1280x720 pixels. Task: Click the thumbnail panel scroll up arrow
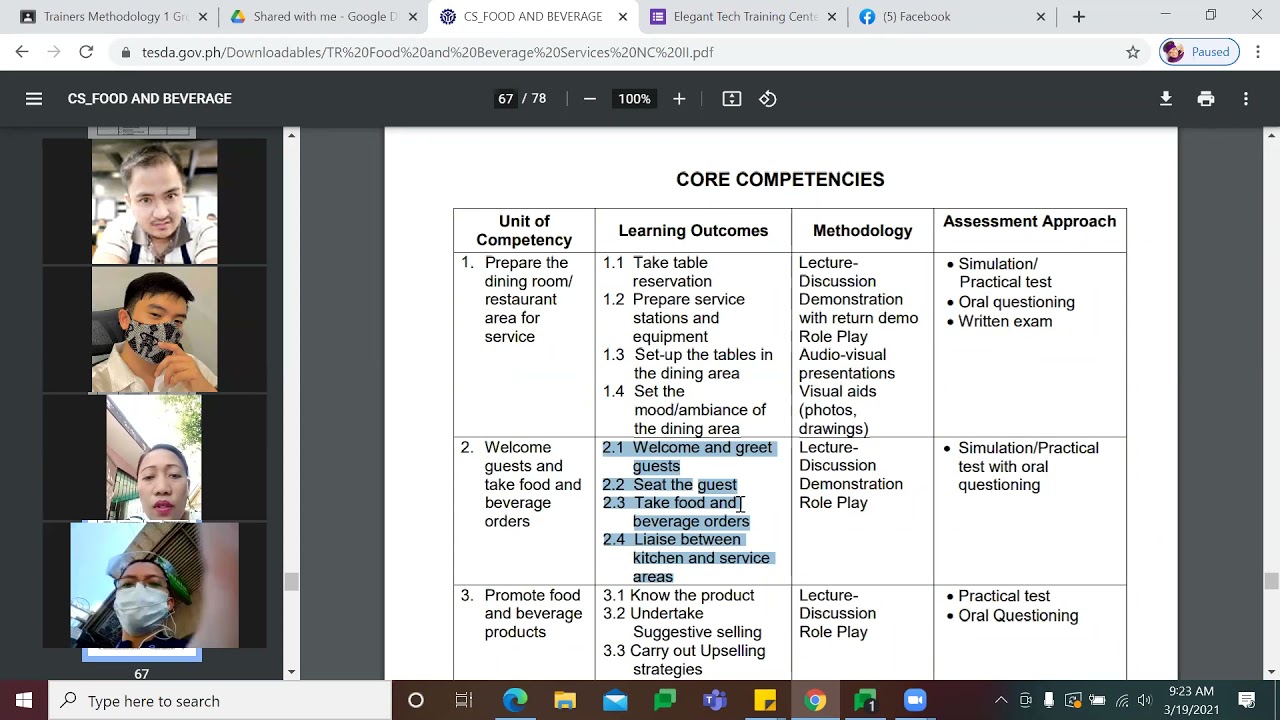click(x=292, y=135)
